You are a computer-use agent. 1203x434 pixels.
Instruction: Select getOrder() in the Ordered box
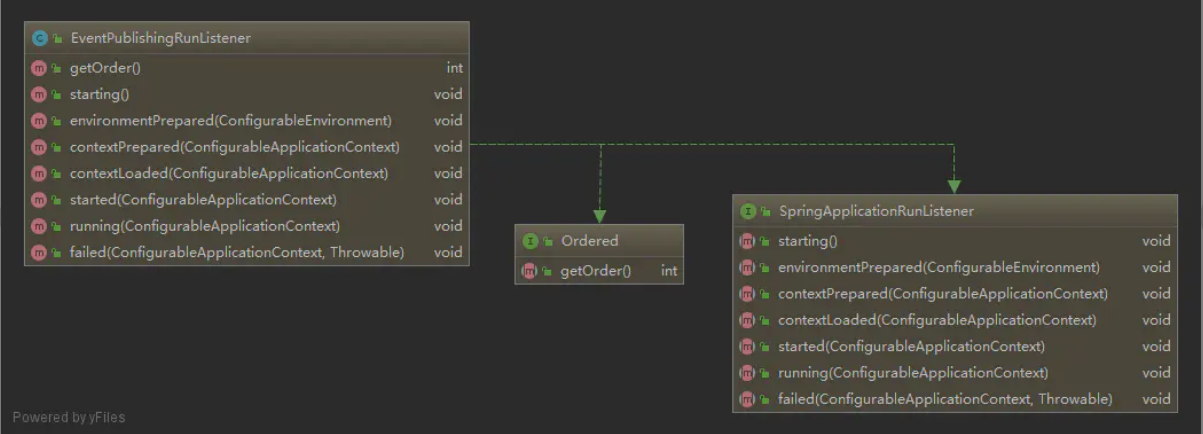pos(596,270)
